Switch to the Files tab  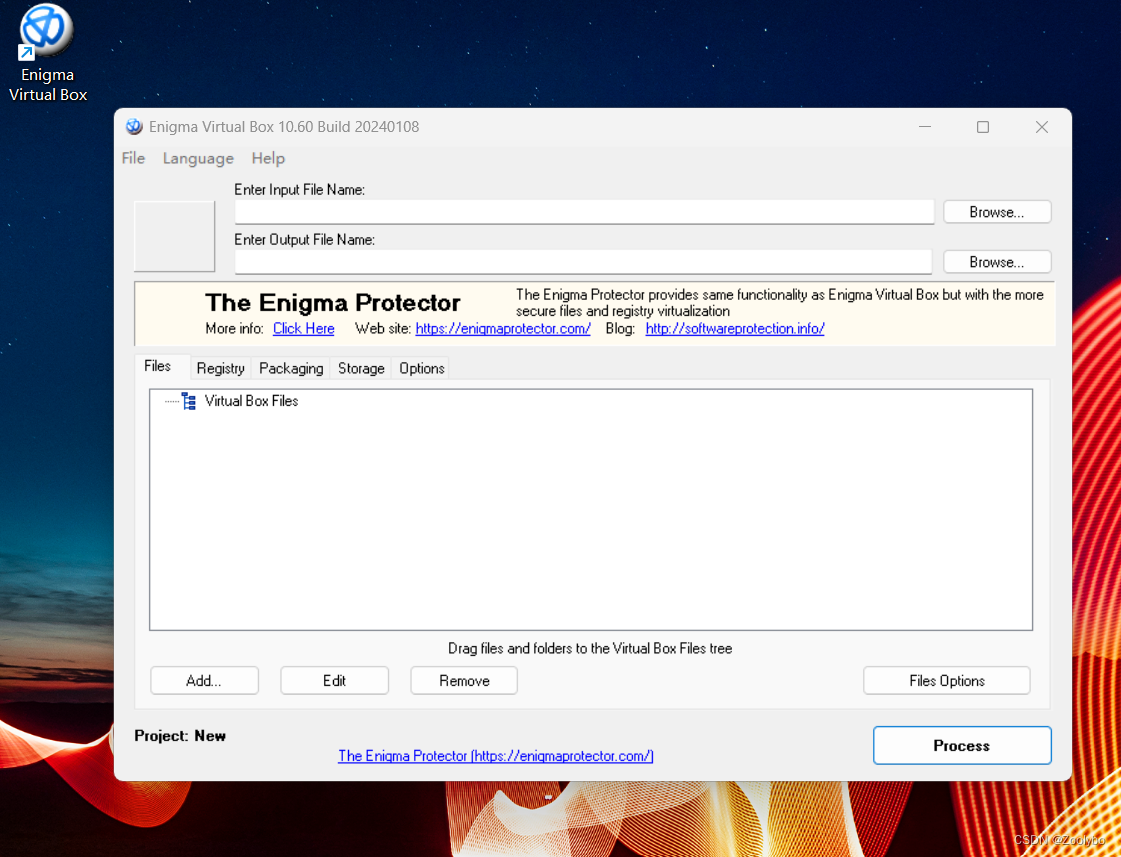point(158,366)
